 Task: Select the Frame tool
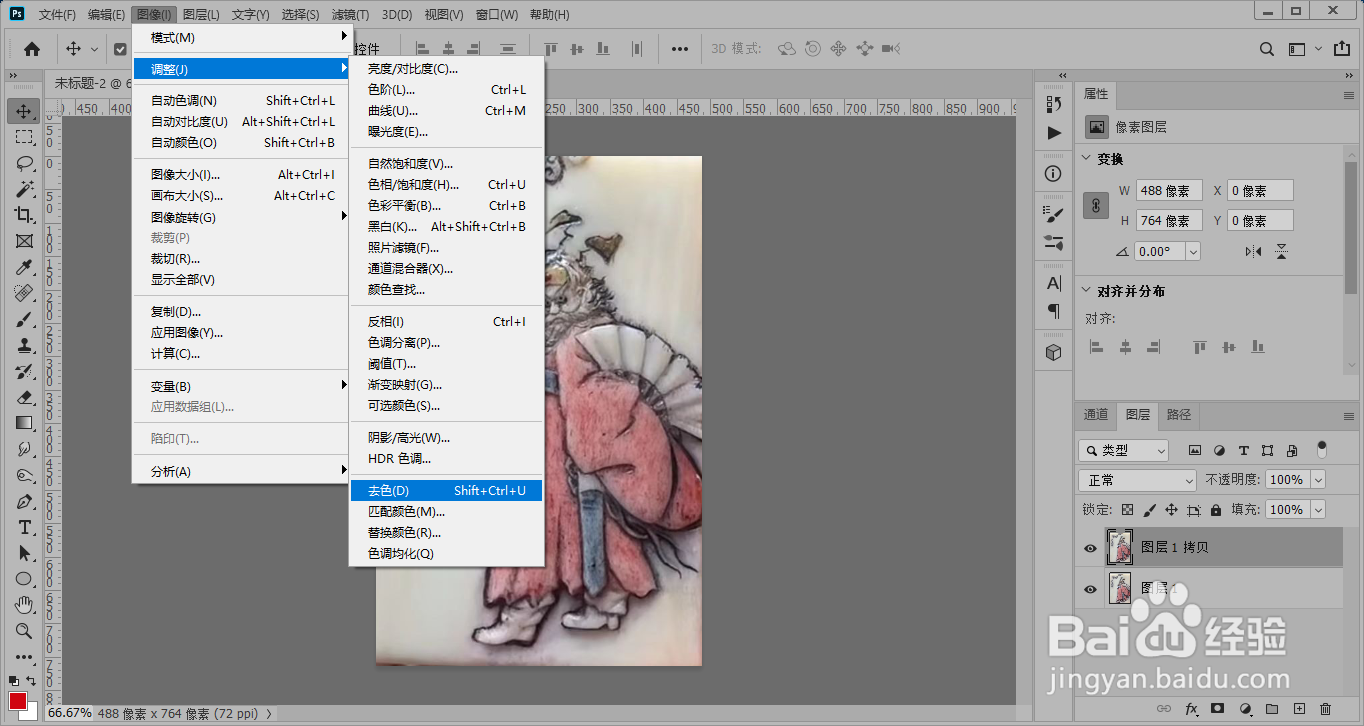coord(24,241)
